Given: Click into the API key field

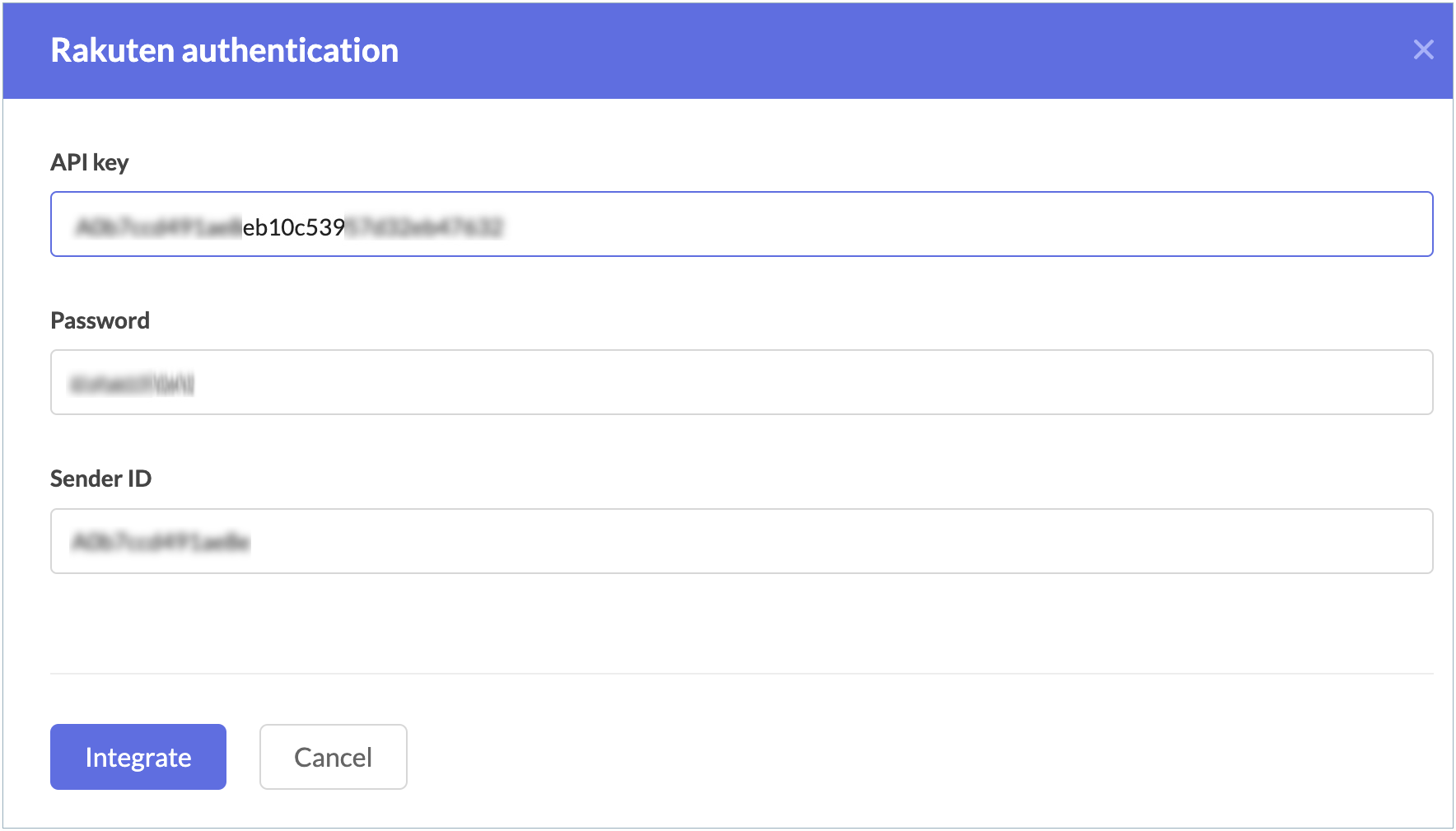Looking at the screenshot, I should (x=741, y=224).
